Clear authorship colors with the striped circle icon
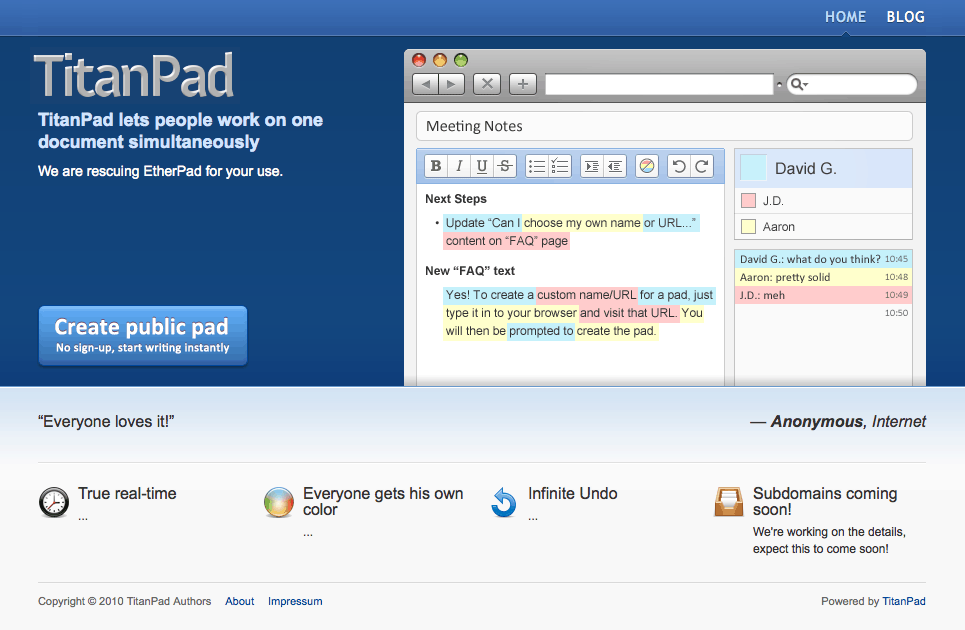 647,167
